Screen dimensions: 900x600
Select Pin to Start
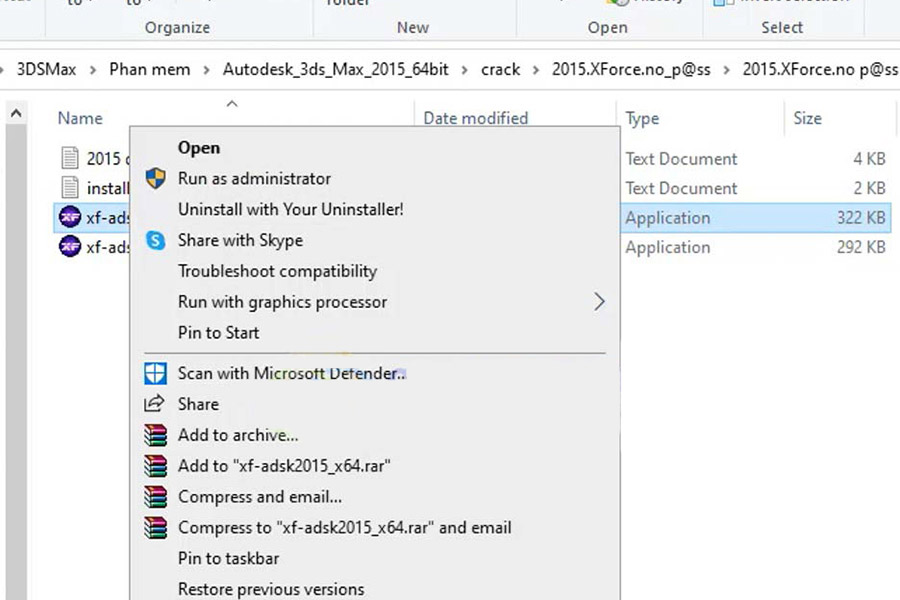point(218,332)
